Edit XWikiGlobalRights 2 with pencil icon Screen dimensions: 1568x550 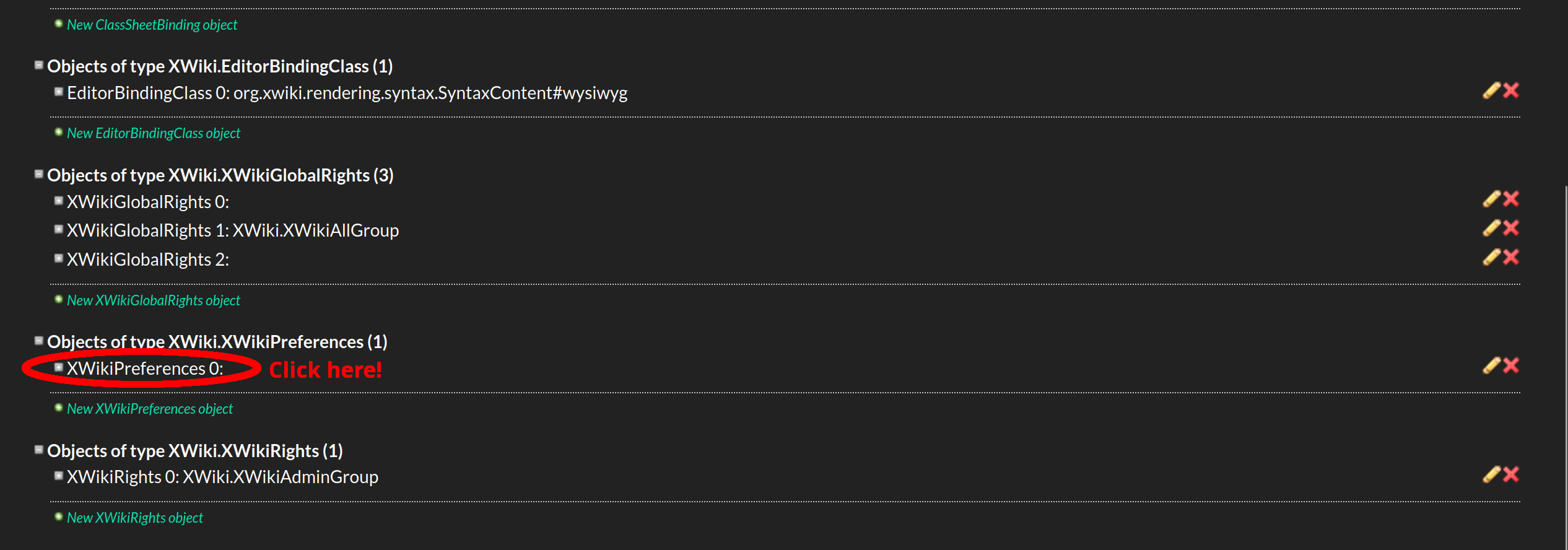1491,257
